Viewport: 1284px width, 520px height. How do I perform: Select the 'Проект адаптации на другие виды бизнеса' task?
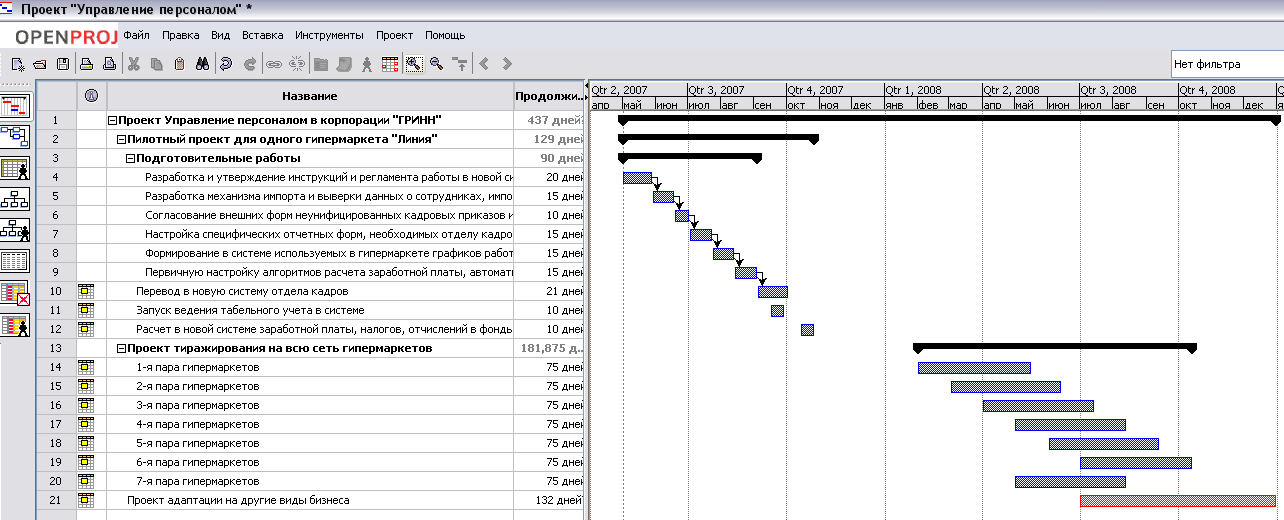point(238,500)
